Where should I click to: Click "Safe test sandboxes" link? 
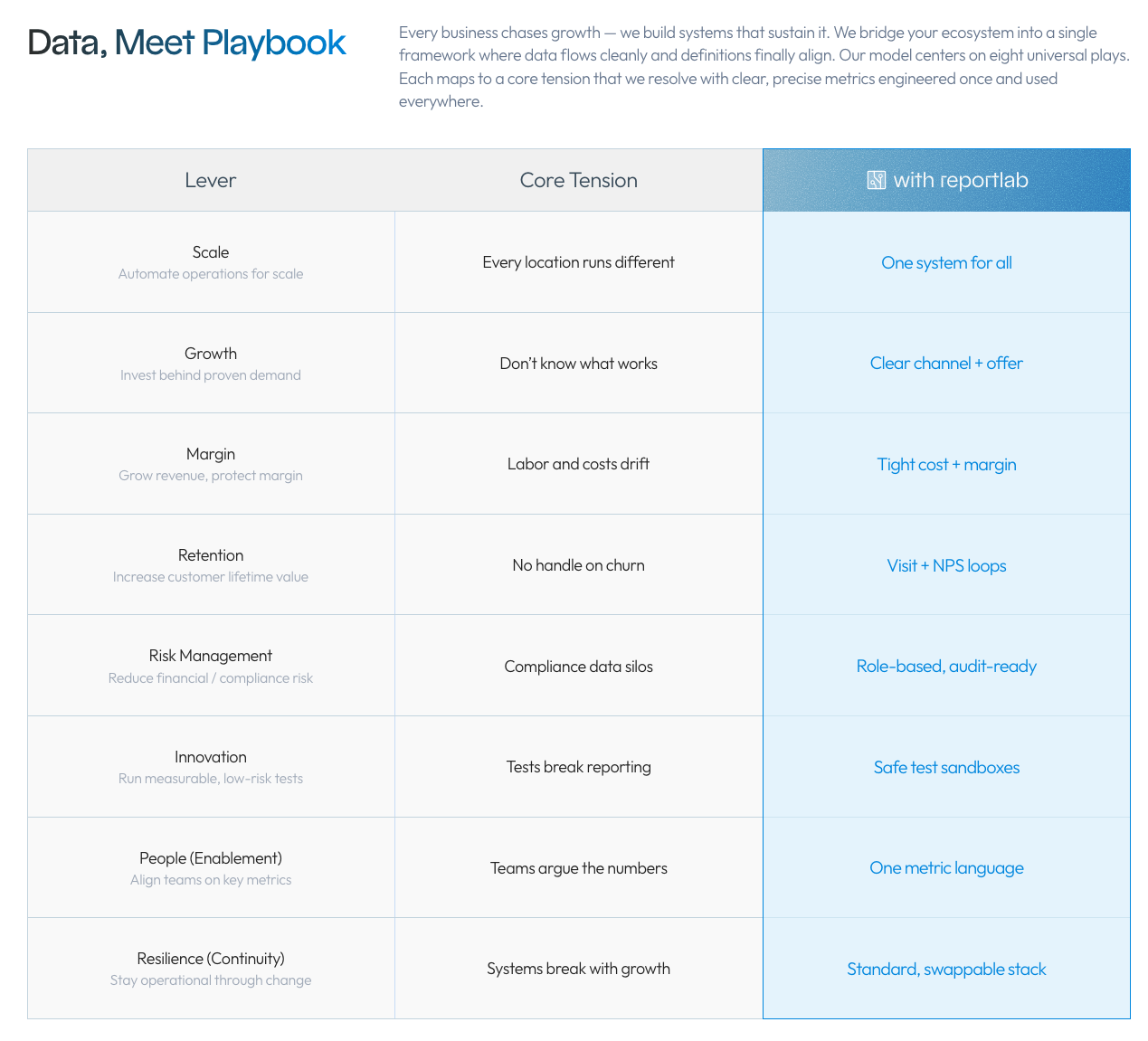[x=946, y=768]
